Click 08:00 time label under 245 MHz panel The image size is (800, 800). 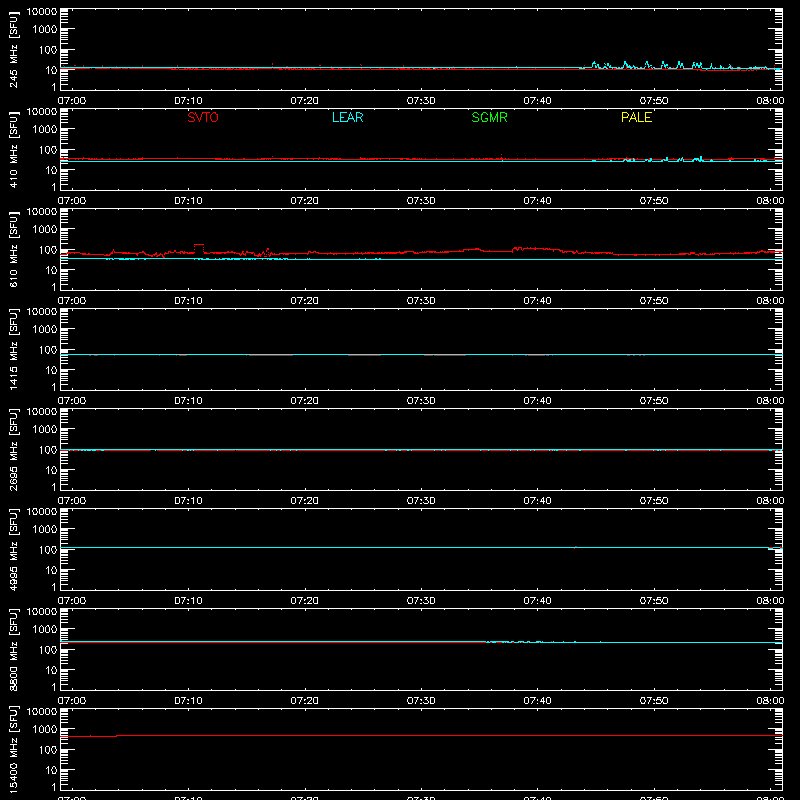pos(770,101)
